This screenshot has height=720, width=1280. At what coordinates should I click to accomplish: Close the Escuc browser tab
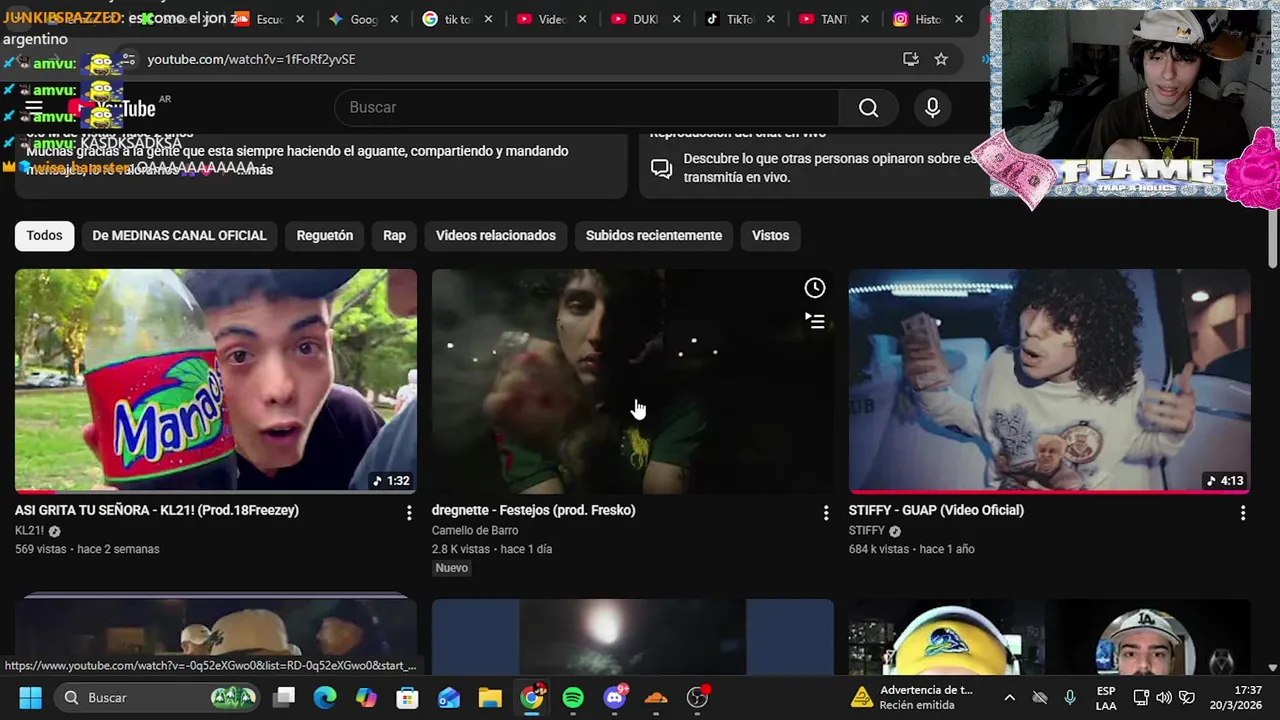[x=300, y=19]
